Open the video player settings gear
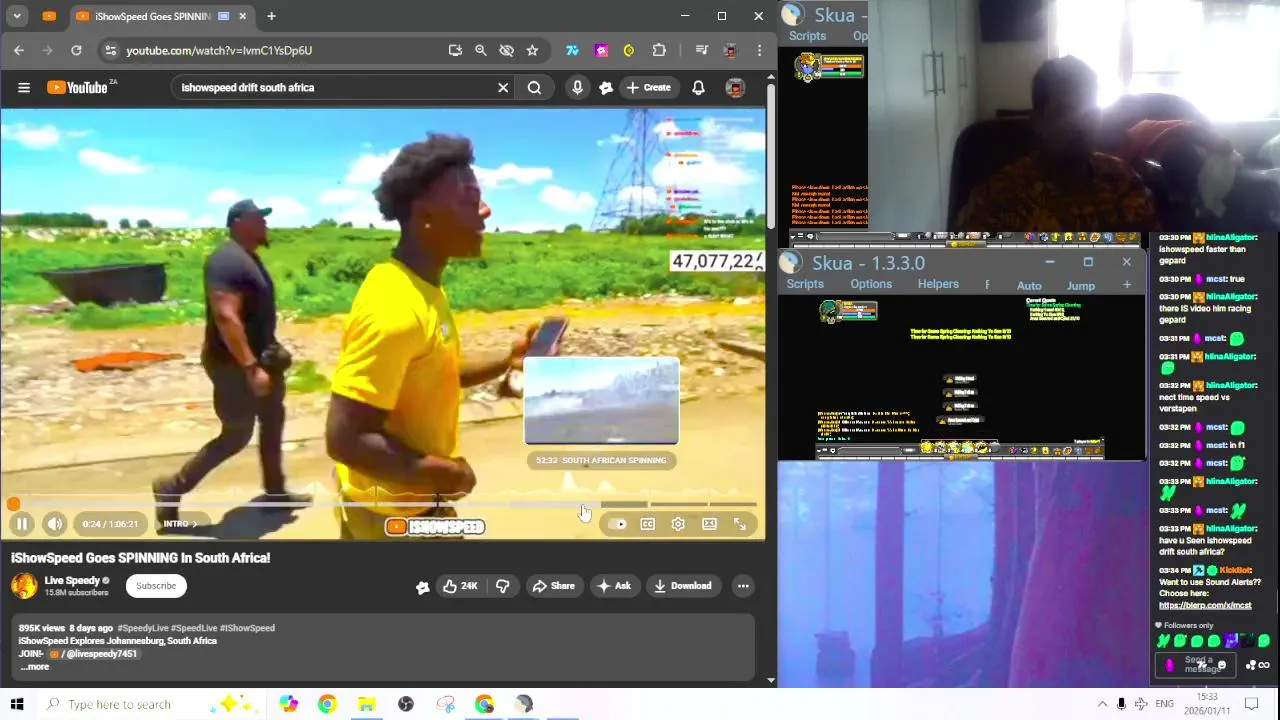 pyautogui.click(x=678, y=524)
